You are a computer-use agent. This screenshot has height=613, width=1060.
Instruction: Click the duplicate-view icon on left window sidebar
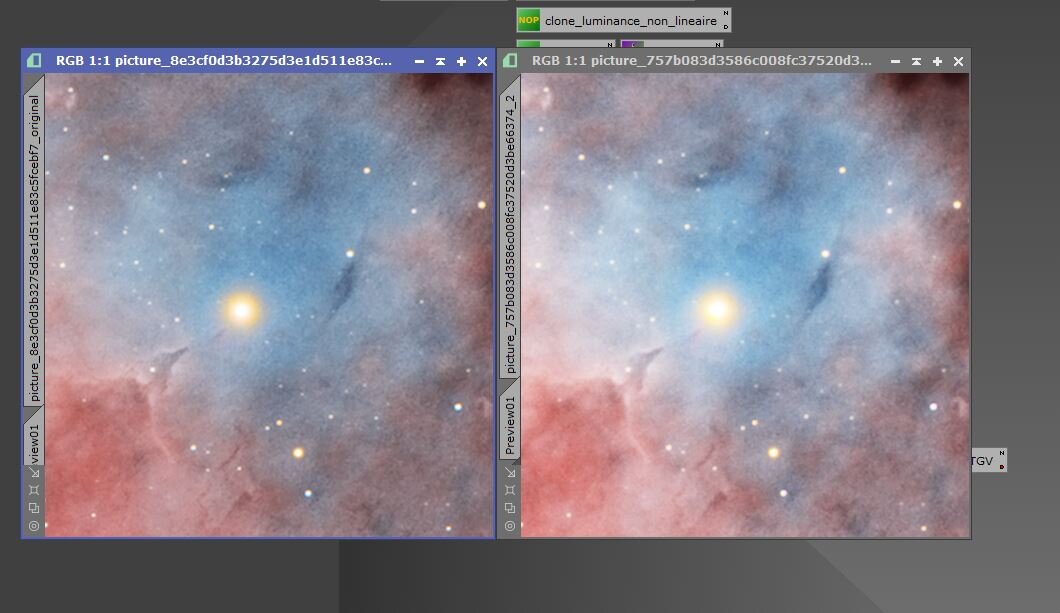(35, 507)
